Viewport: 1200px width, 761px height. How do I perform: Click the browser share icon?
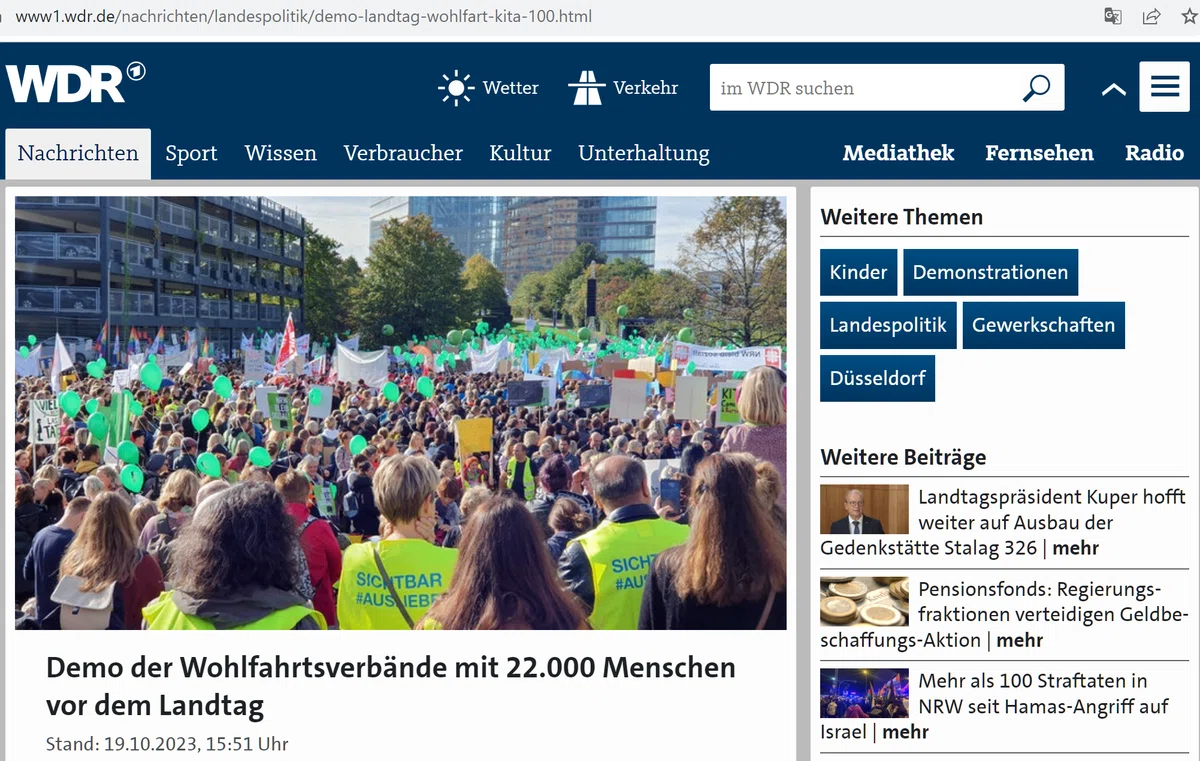click(1151, 16)
